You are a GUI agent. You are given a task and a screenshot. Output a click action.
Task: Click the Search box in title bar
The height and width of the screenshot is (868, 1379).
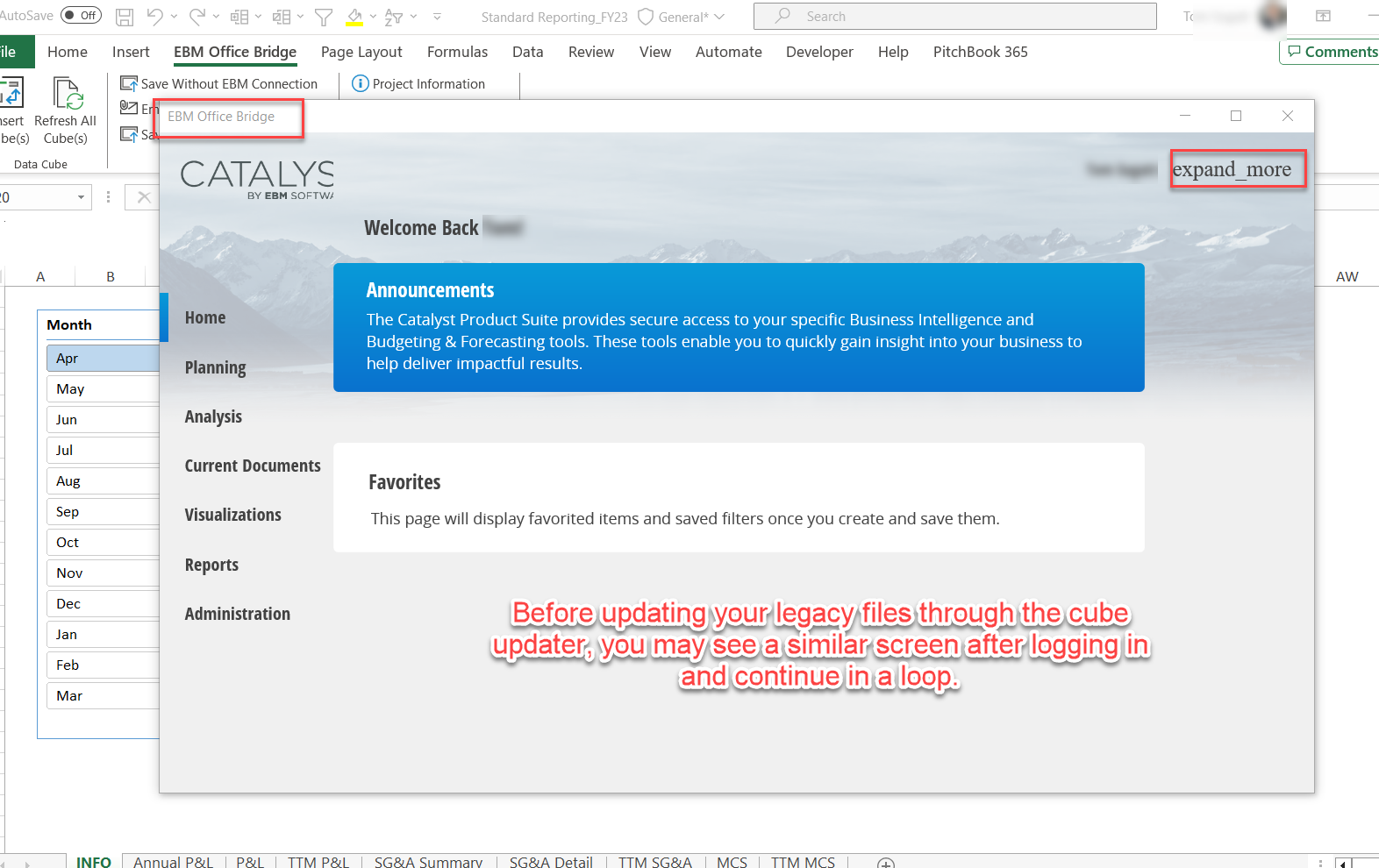point(954,17)
